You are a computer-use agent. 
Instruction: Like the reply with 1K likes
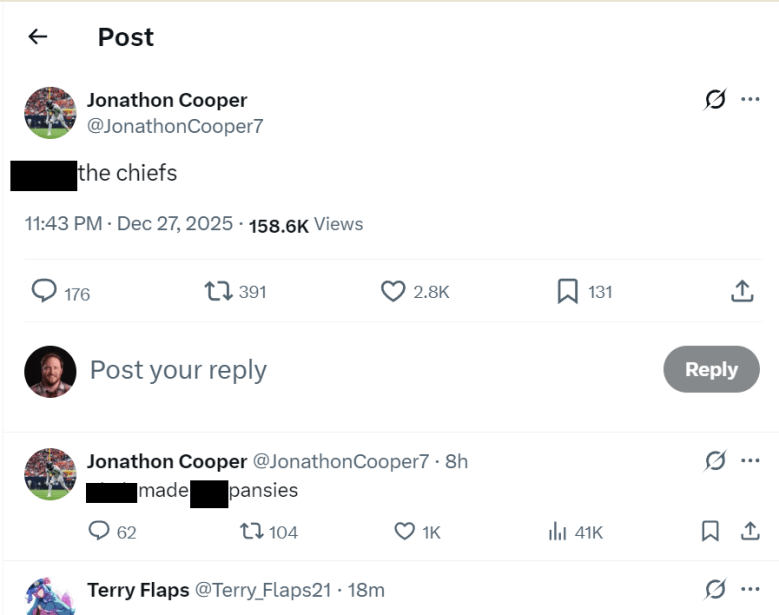point(404,531)
